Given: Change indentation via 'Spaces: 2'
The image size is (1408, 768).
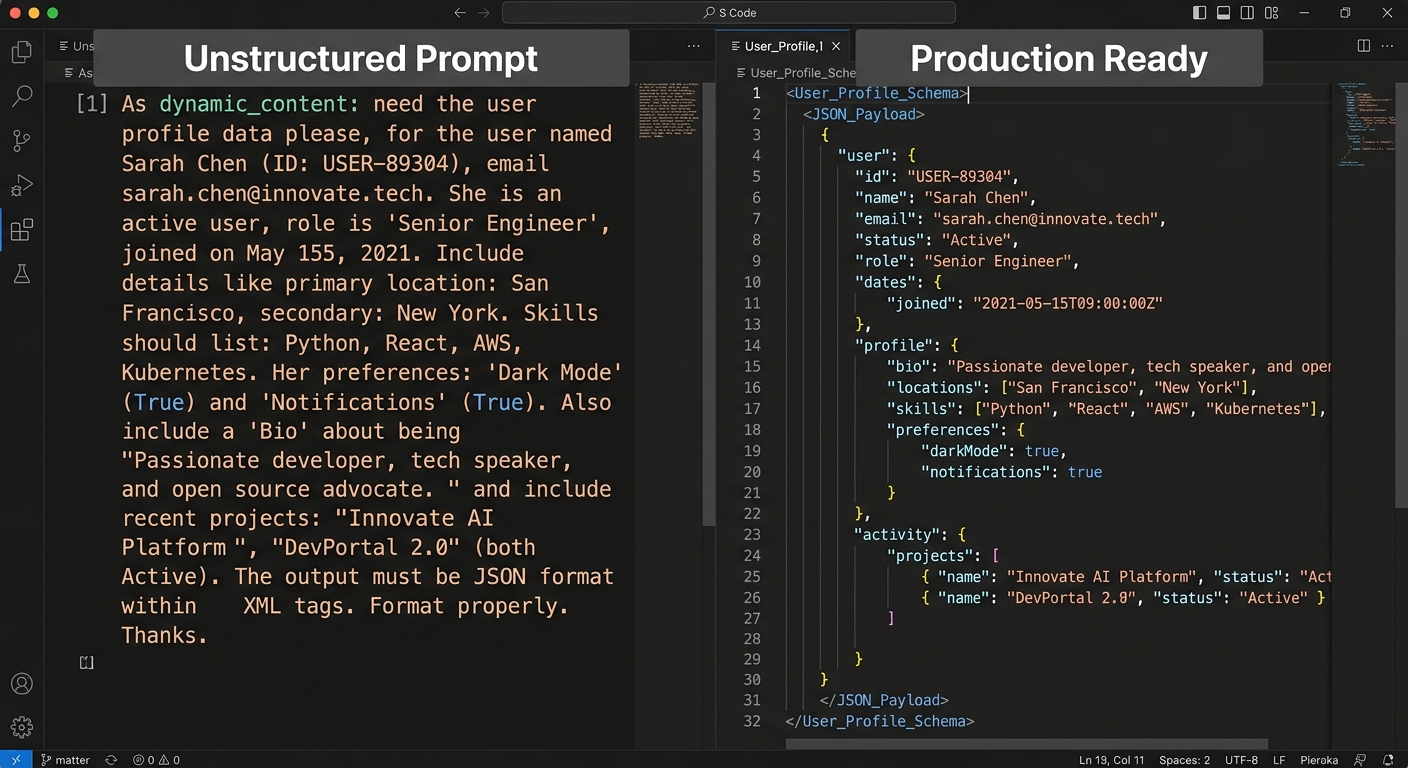Looking at the screenshot, I should click(1184, 760).
